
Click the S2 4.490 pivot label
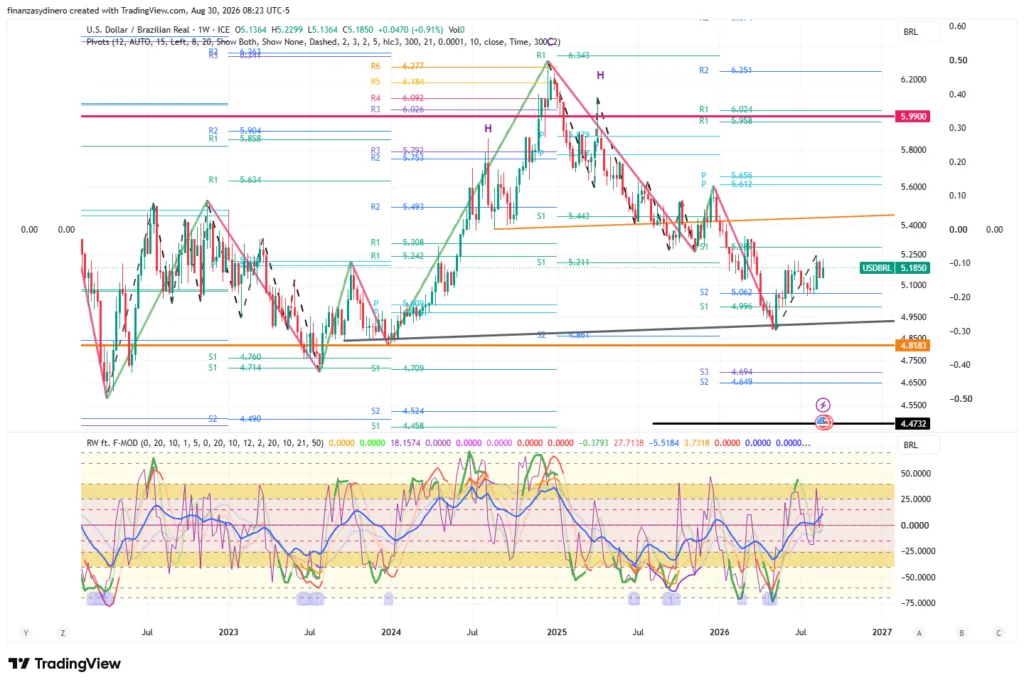[235, 419]
